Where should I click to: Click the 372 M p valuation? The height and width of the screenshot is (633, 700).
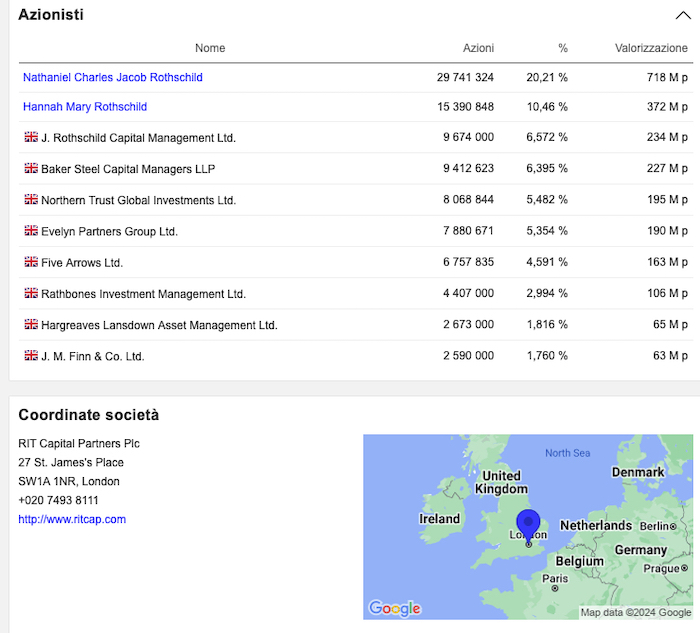click(x=667, y=107)
